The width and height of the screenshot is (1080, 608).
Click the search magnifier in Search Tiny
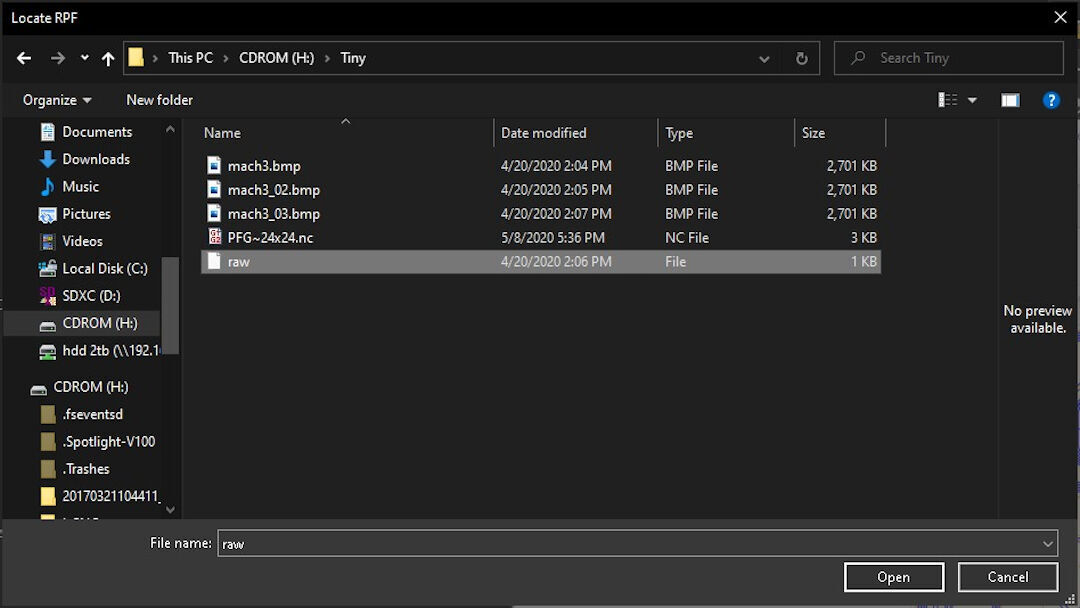(858, 58)
